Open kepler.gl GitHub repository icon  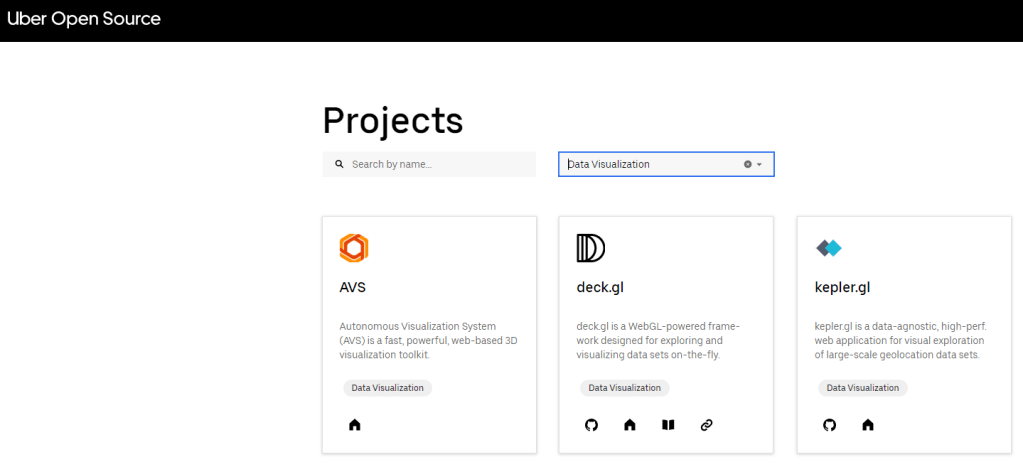[829, 425]
